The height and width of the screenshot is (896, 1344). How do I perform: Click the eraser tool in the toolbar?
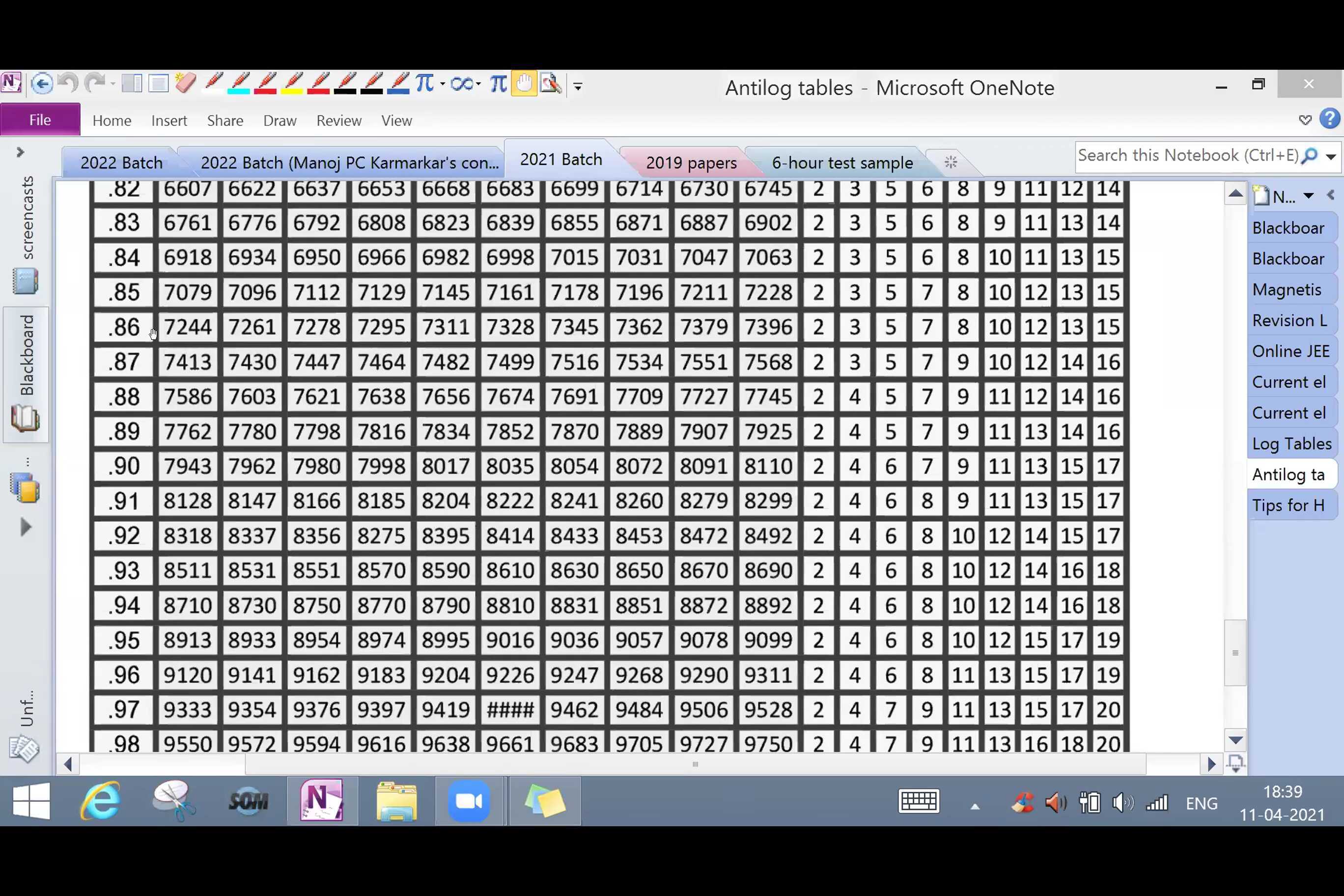[x=186, y=84]
